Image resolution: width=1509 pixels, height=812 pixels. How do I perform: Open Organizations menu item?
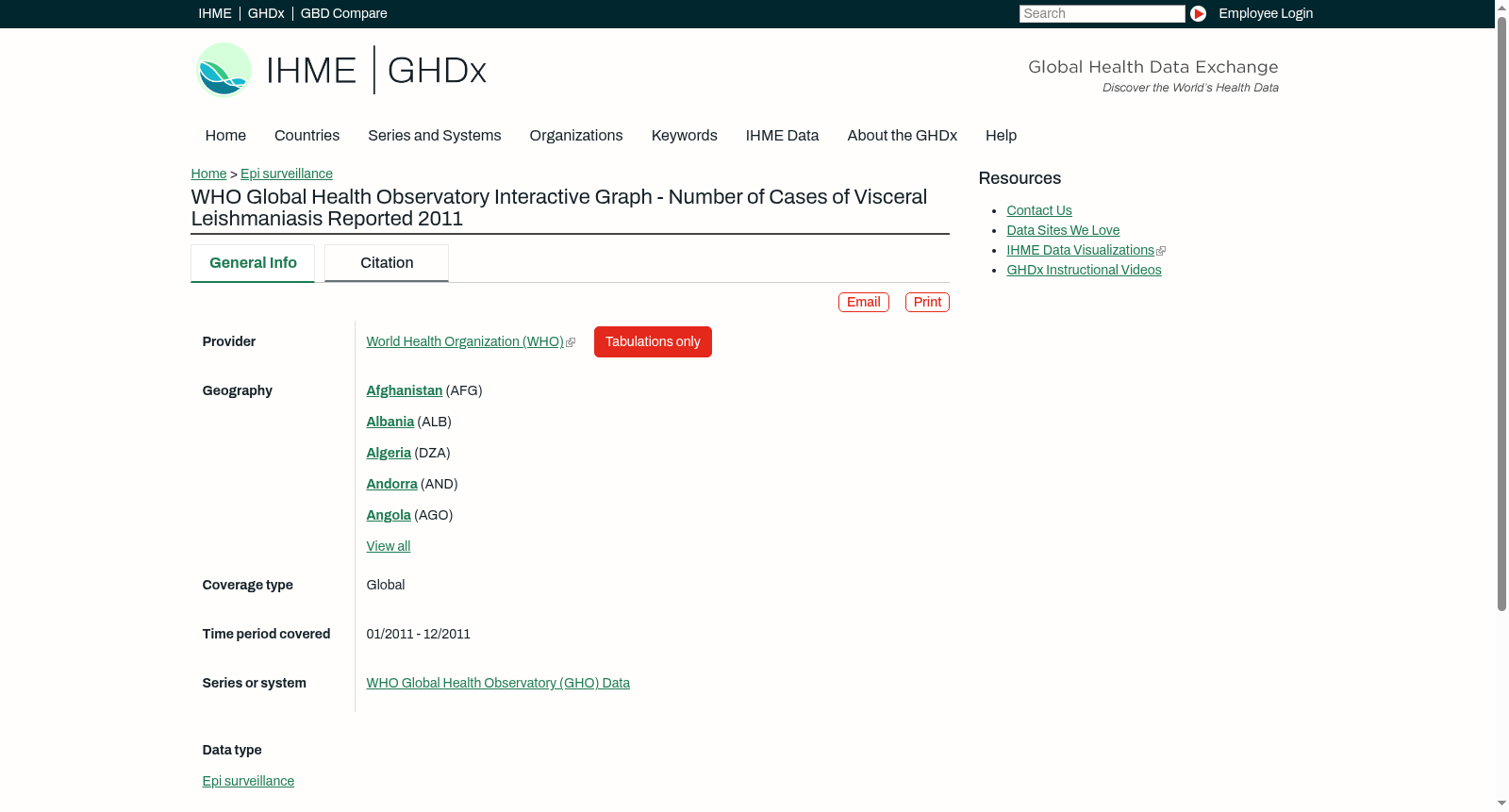(576, 136)
